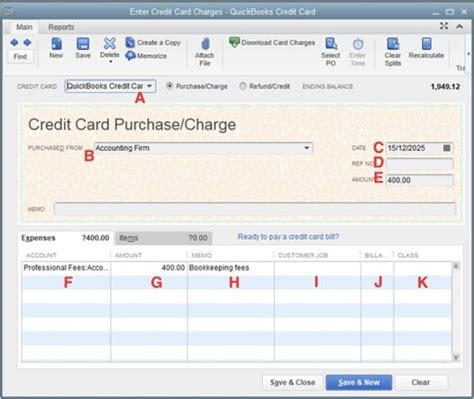Open the Purchased From dropdown
Viewport: 474px width, 399px height.
click(307, 148)
